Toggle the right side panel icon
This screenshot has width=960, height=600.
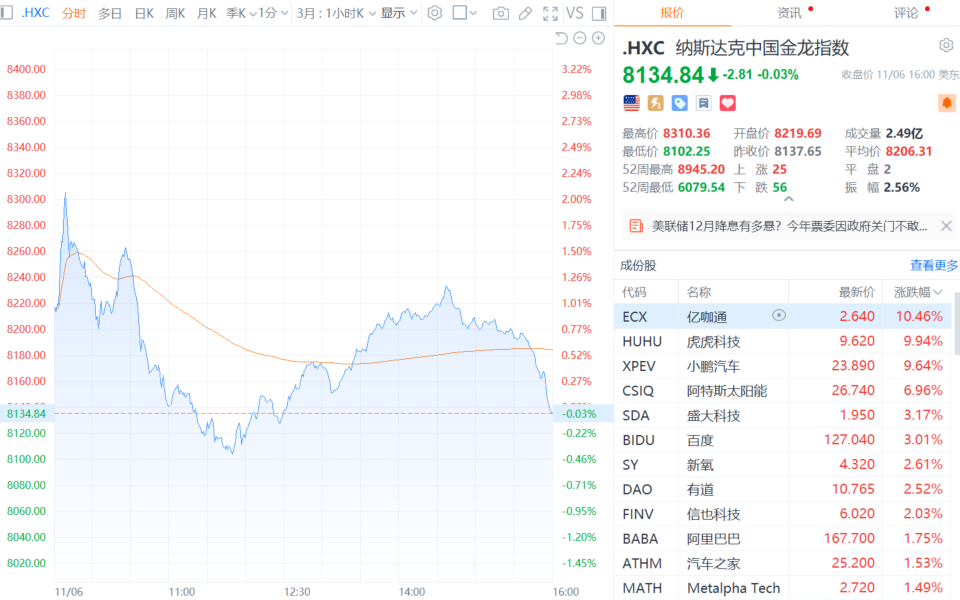(x=599, y=13)
